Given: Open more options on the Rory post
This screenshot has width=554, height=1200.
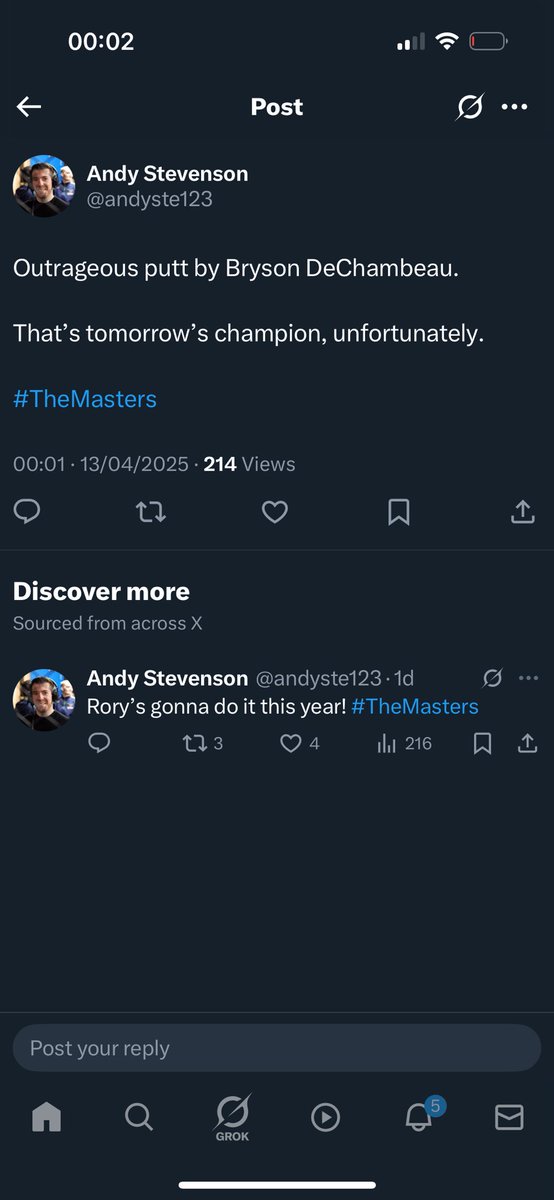Looking at the screenshot, I should [x=528, y=679].
